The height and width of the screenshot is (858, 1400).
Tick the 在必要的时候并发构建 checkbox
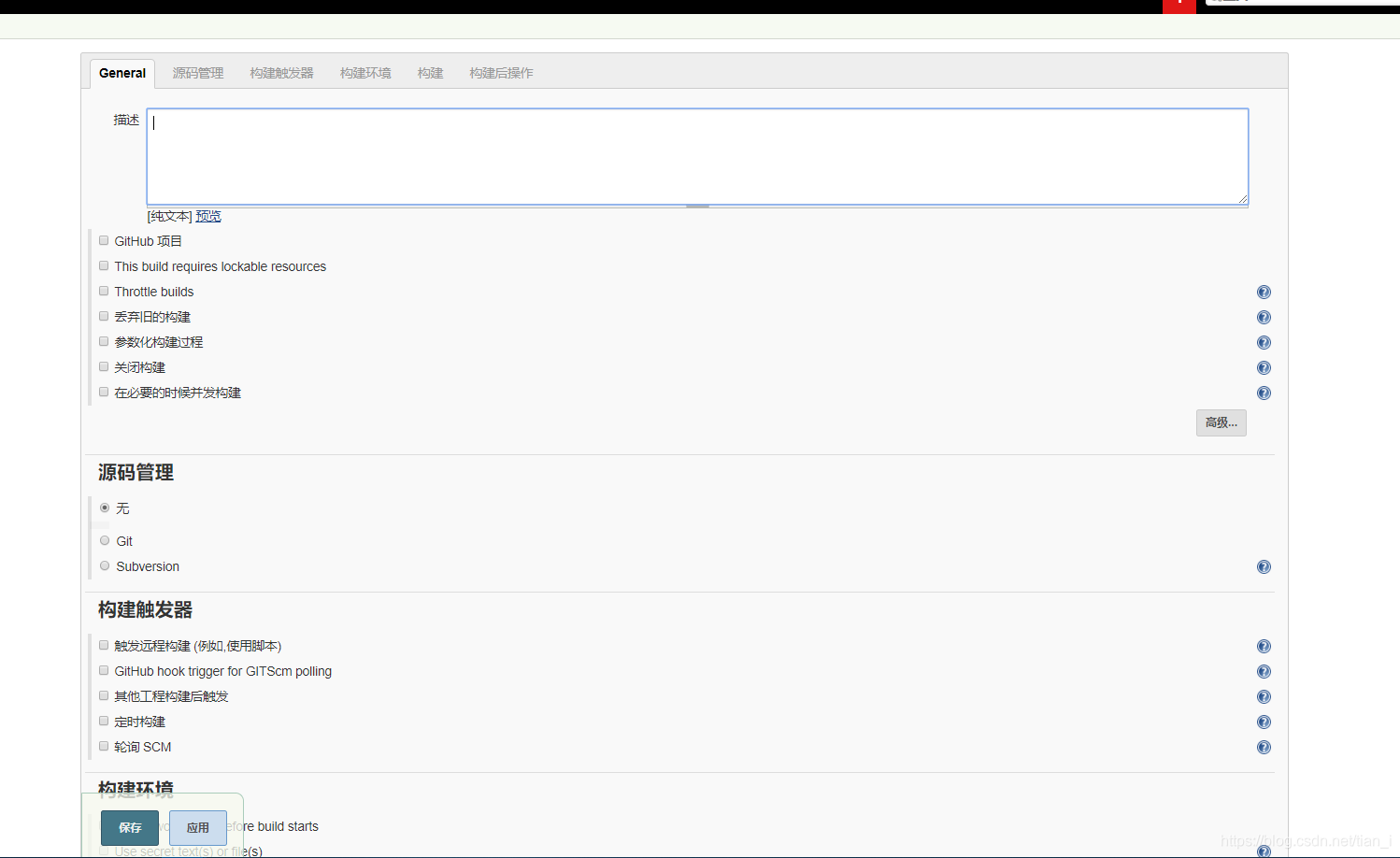pos(104,392)
